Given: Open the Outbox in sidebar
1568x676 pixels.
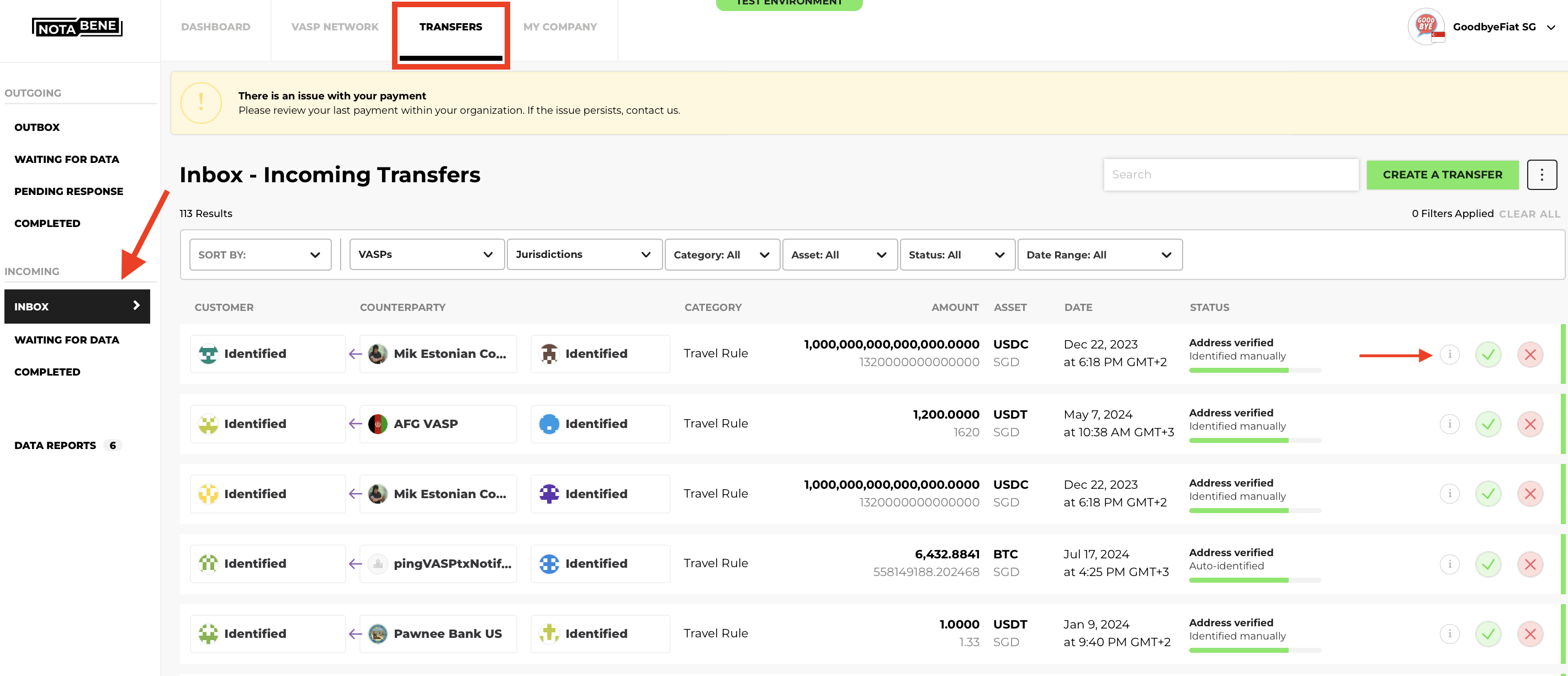Looking at the screenshot, I should click(37, 127).
